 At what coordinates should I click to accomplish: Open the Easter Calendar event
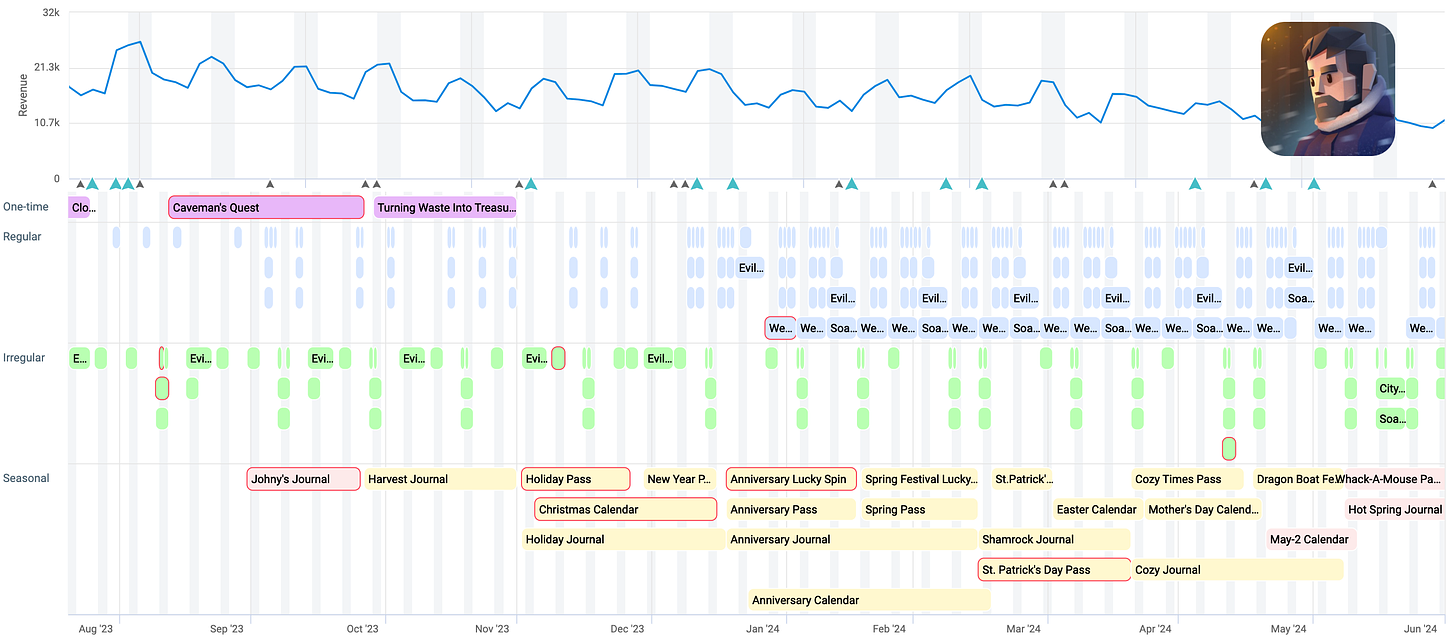click(x=1096, y=509)
